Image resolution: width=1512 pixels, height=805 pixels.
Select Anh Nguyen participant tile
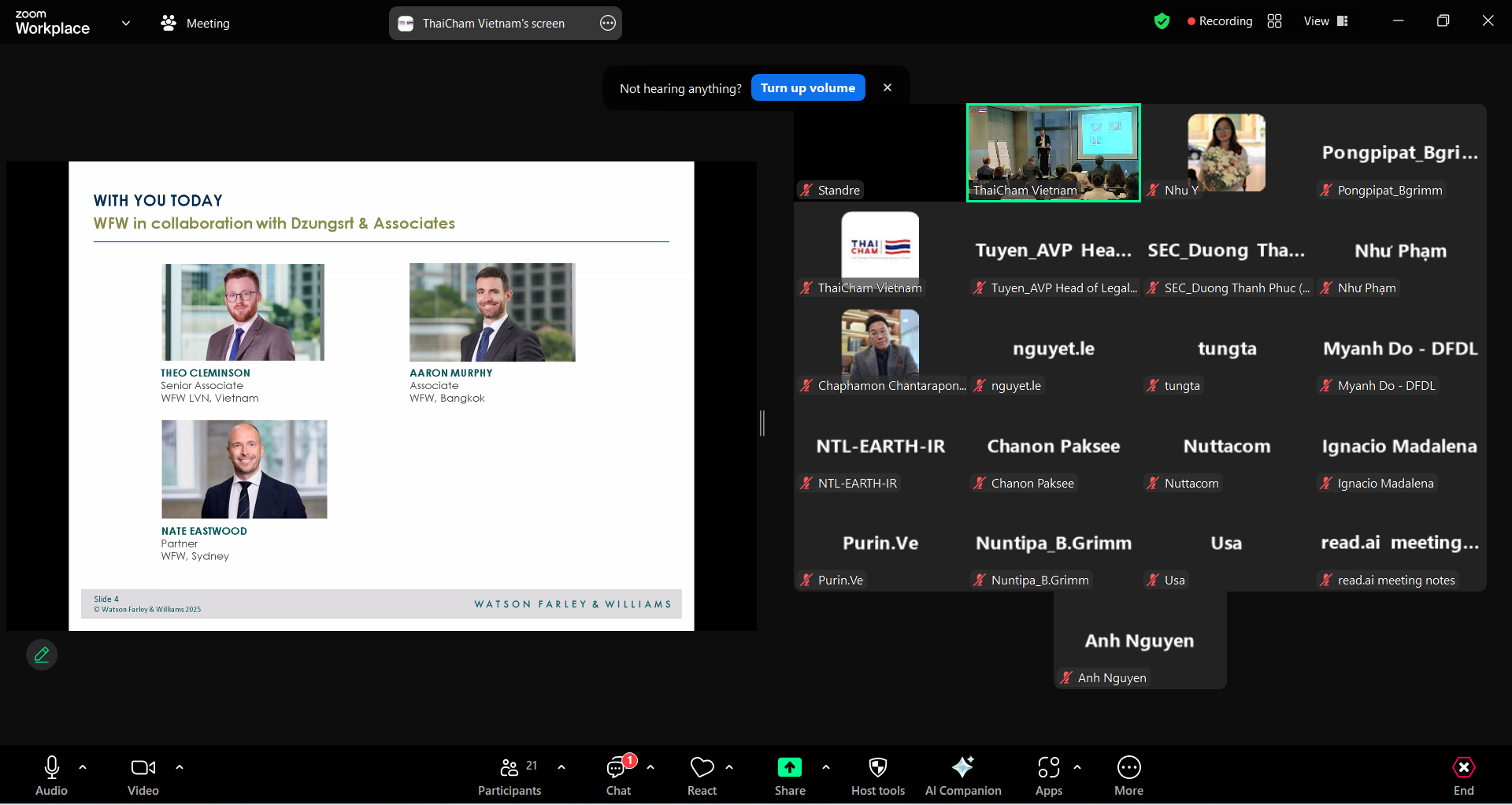(x=1140, y=640)
